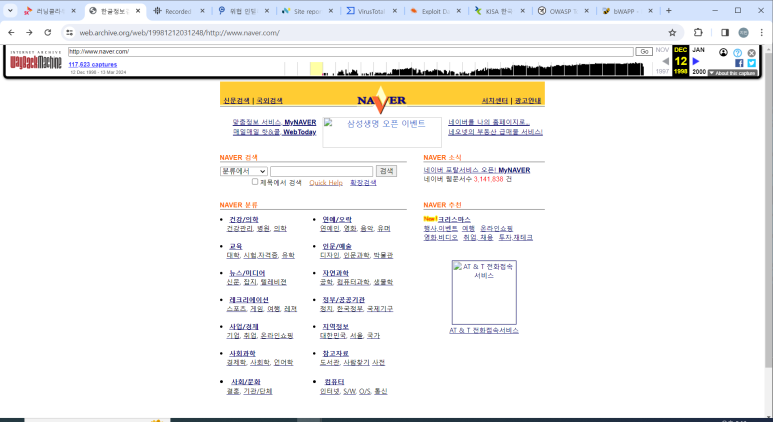Click the address bar URL
Viewport: 773px width, 422px height.
click(x=179, y=33)
